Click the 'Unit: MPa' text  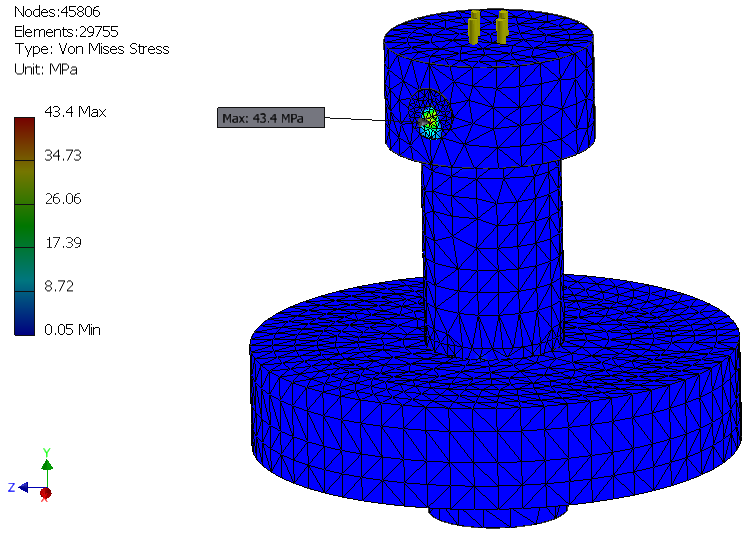coord(46,69)
